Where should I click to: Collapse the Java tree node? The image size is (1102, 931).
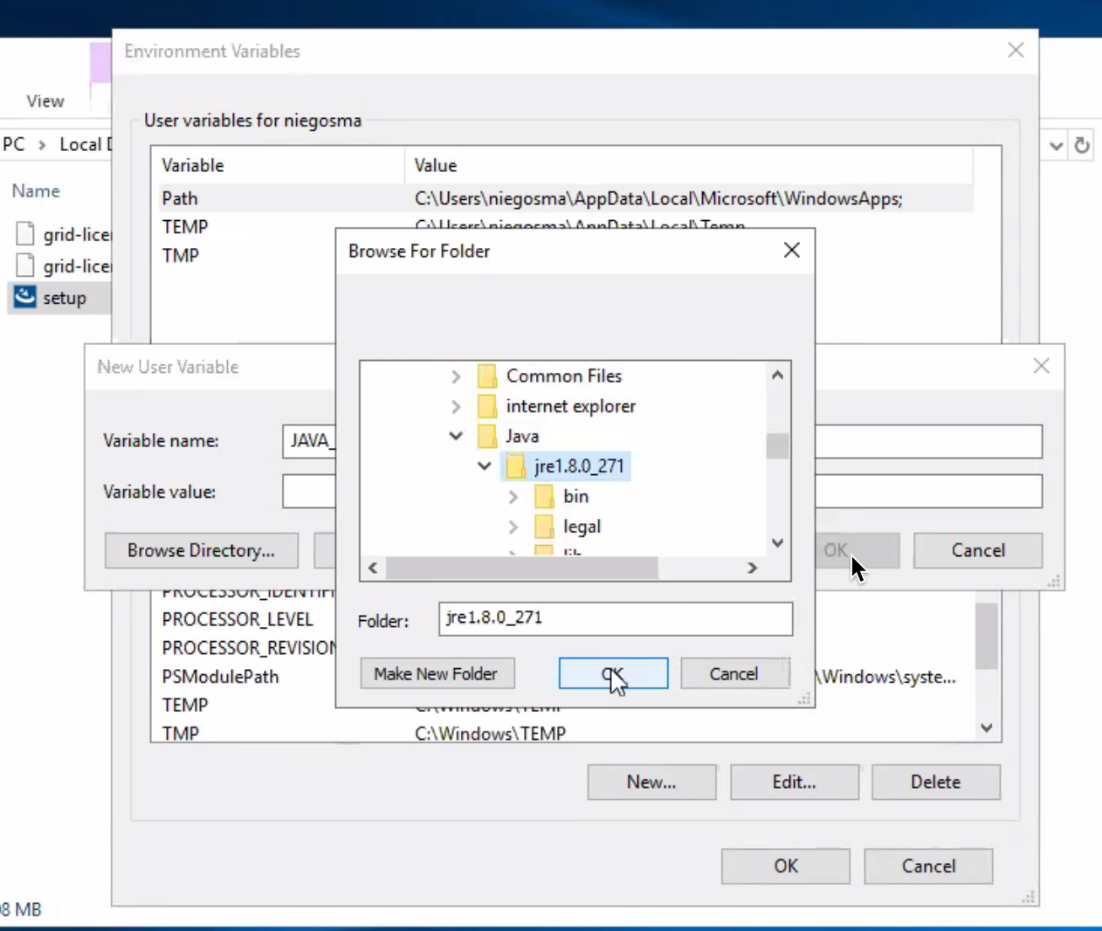click(455, 436)
